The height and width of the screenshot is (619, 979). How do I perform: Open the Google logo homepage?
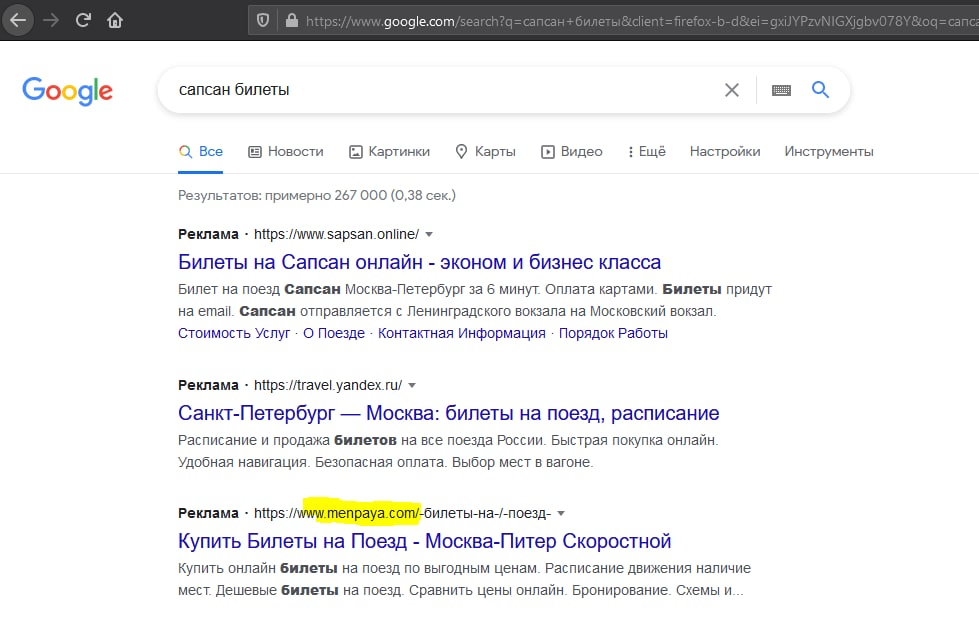(x=67, y=91)
